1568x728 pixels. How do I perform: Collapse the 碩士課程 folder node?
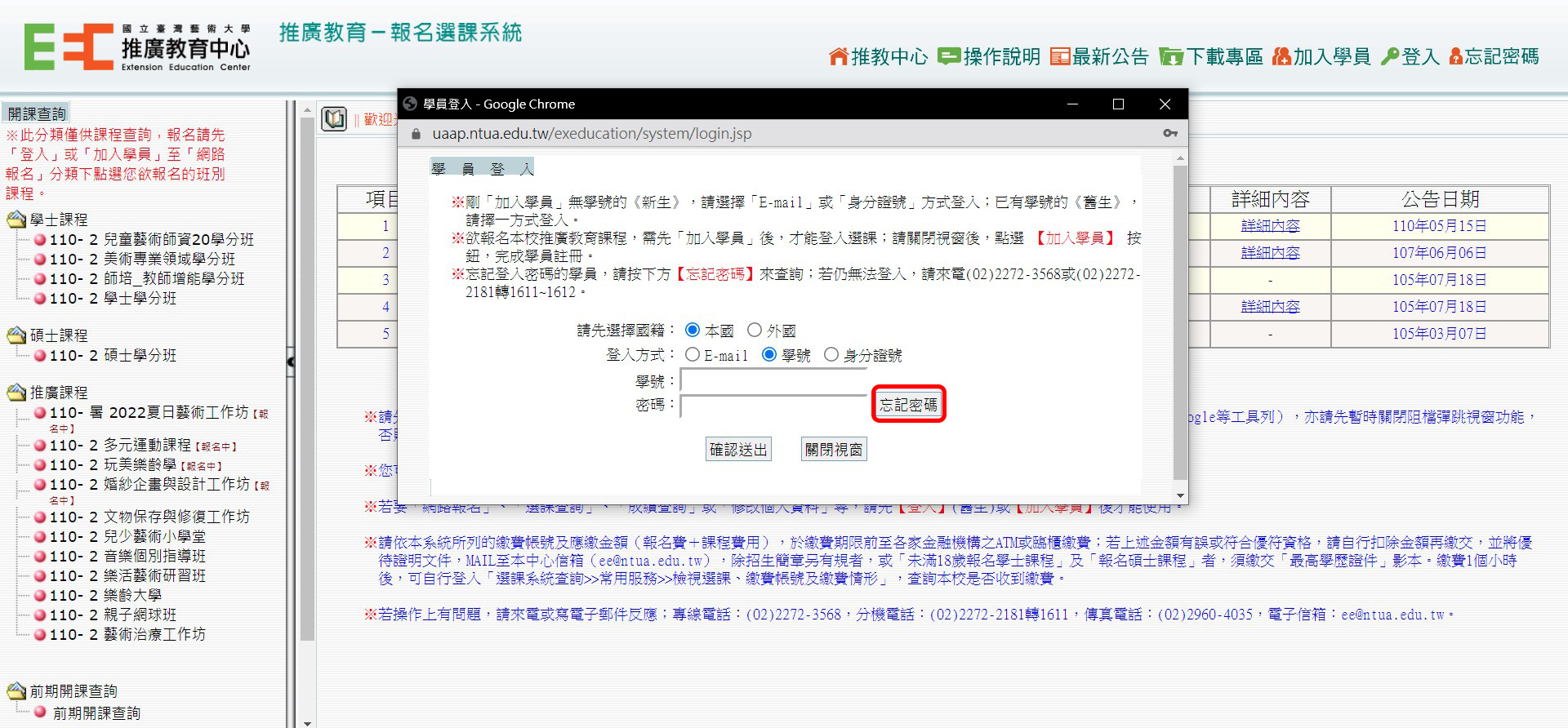pyautogui.click(x=16, y=335)
